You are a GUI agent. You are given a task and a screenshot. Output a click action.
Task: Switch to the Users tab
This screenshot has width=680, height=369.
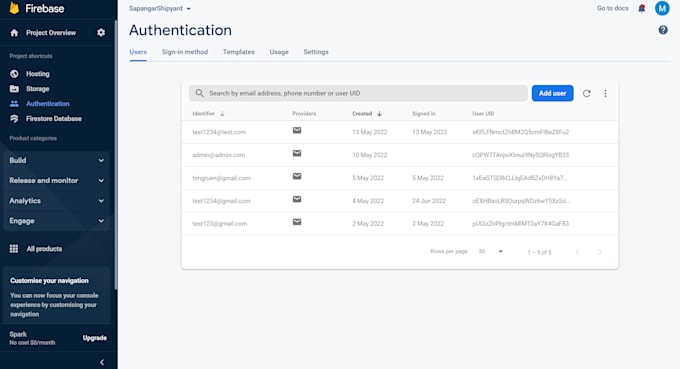tap(138, 52)
